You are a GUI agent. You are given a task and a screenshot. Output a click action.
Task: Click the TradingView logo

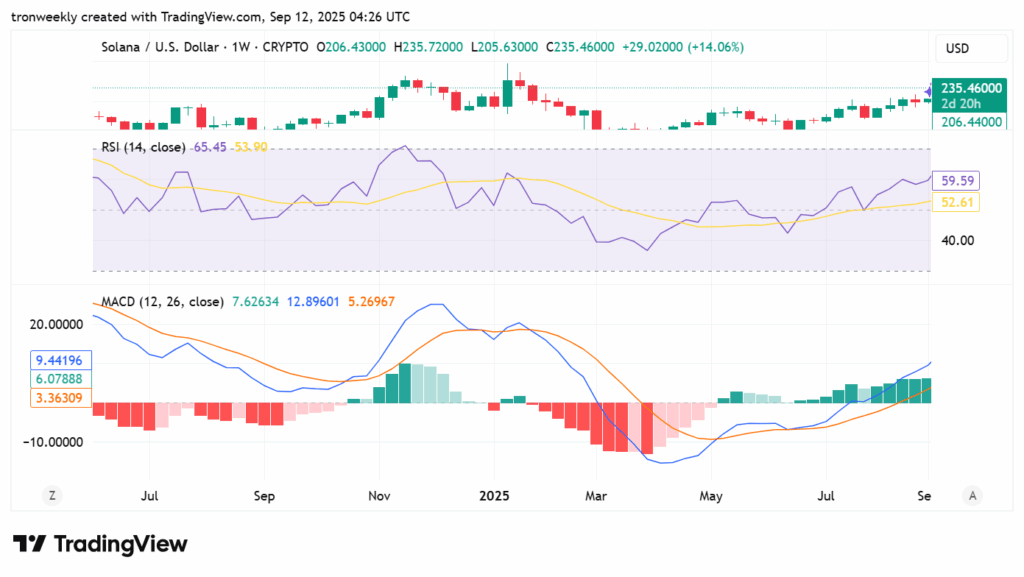pyautogui.click(x=101, y=544)
